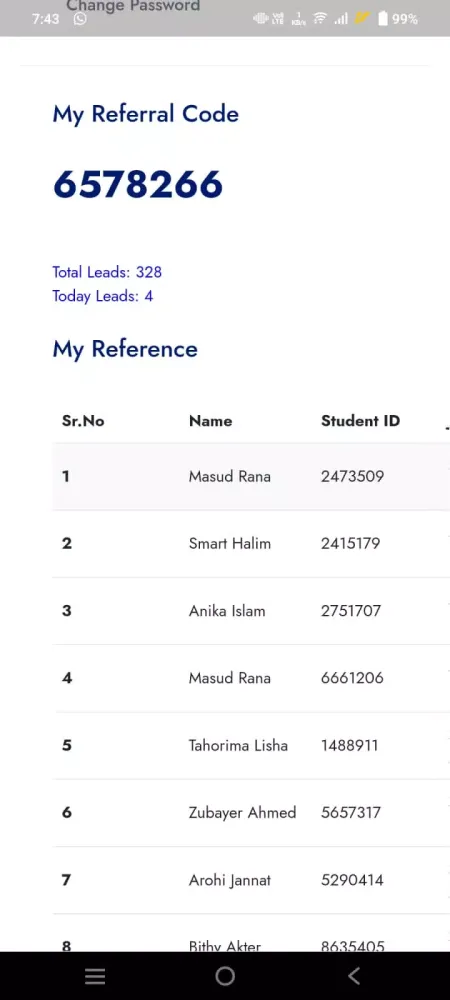The width and height of the screenshot is (450, 1000).
Task: Select the Anika Islam row
Action: [251, 611]
